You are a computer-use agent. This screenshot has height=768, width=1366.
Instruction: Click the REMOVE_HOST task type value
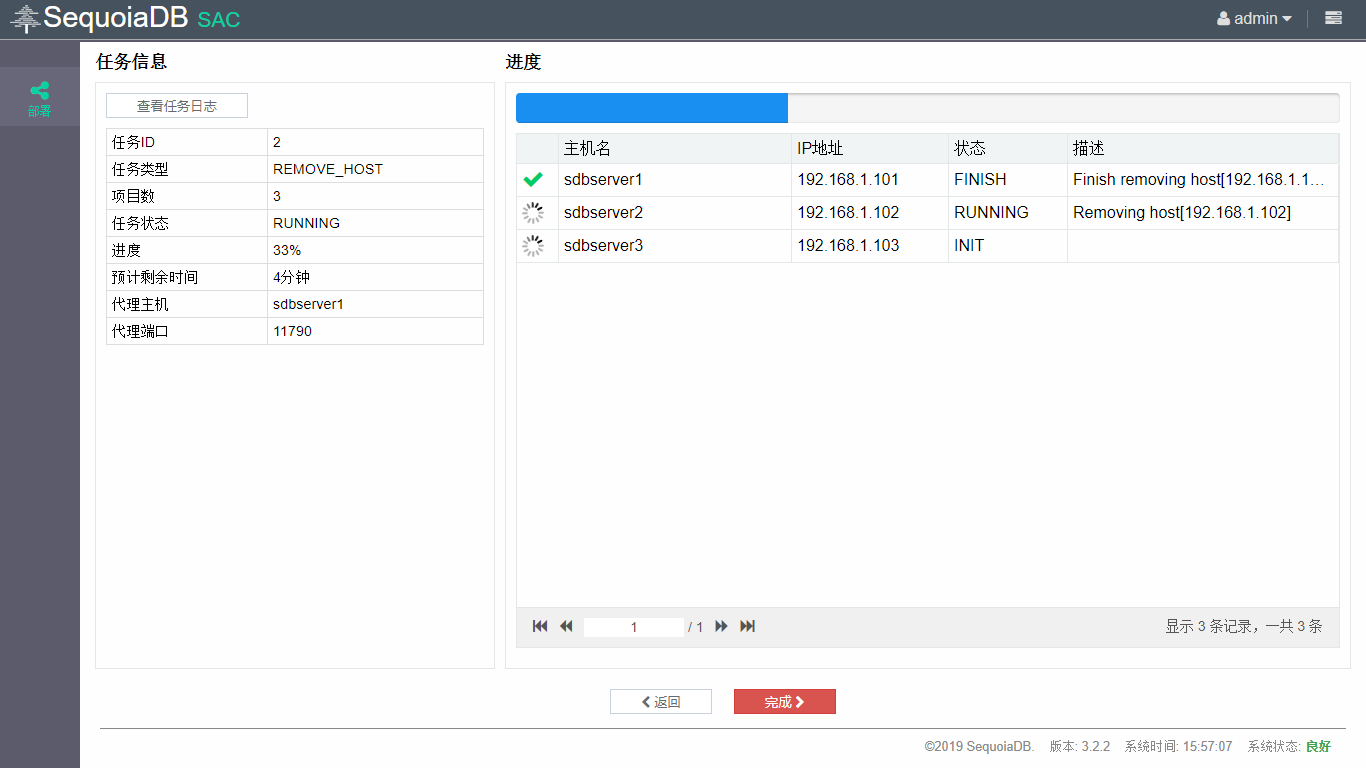[328, 170]
